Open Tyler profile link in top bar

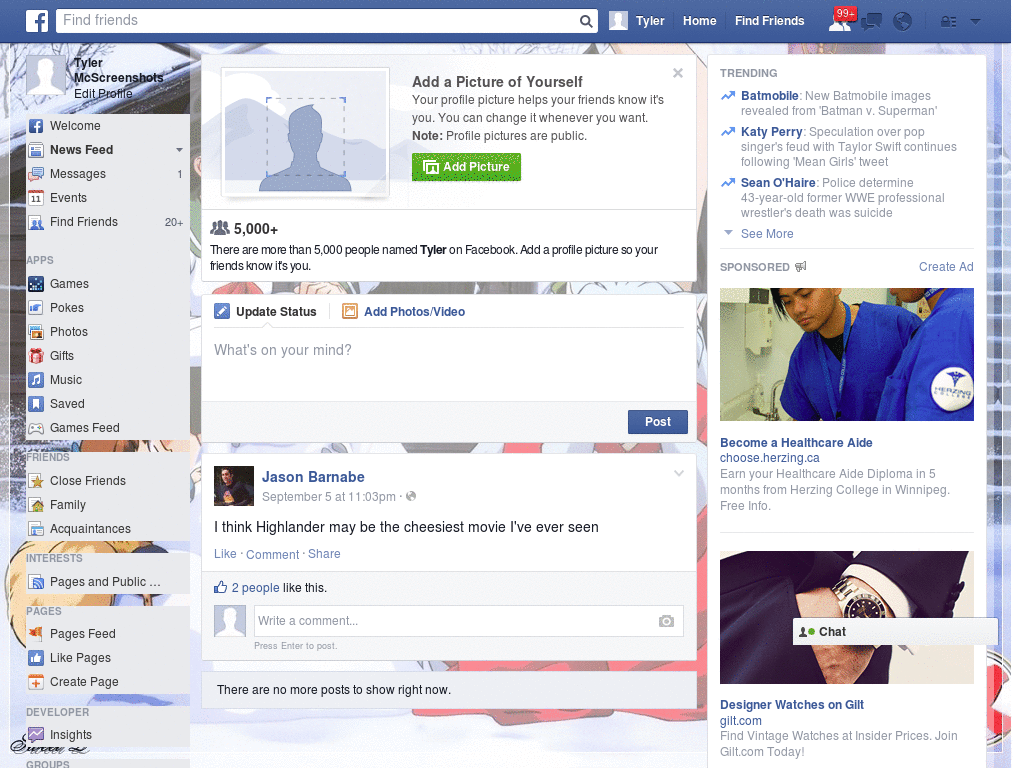coord(650,21)
